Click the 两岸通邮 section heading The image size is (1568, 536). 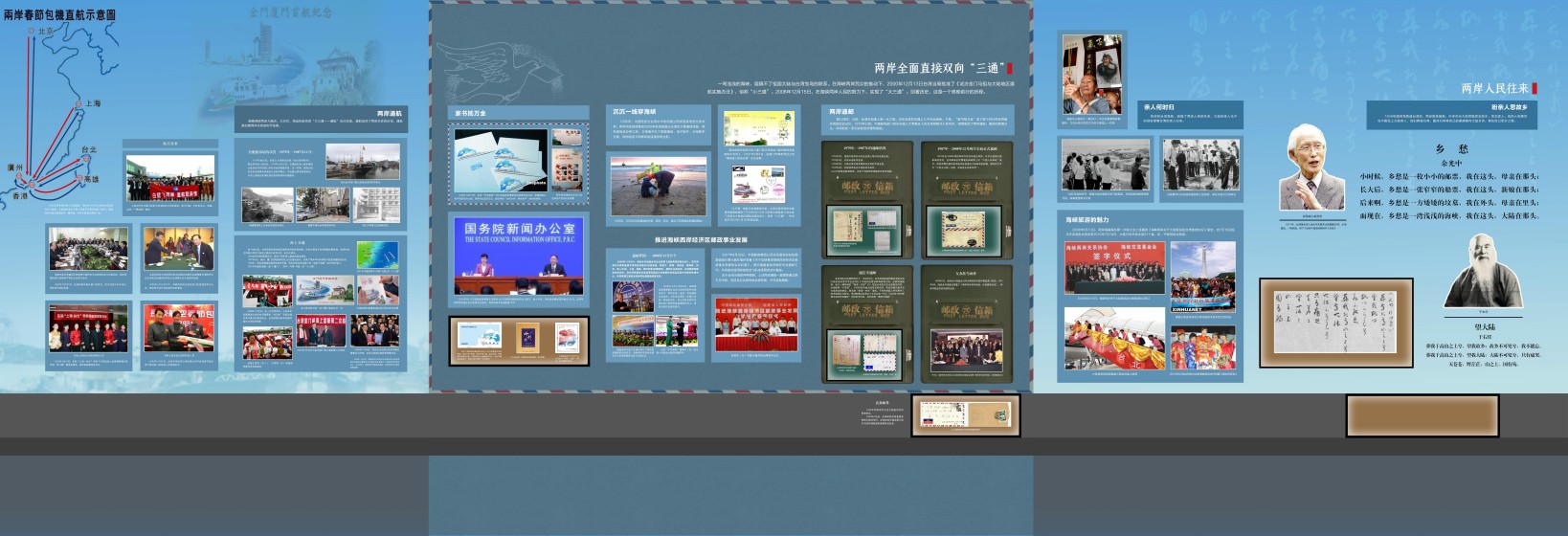click(x=841, y=112)
